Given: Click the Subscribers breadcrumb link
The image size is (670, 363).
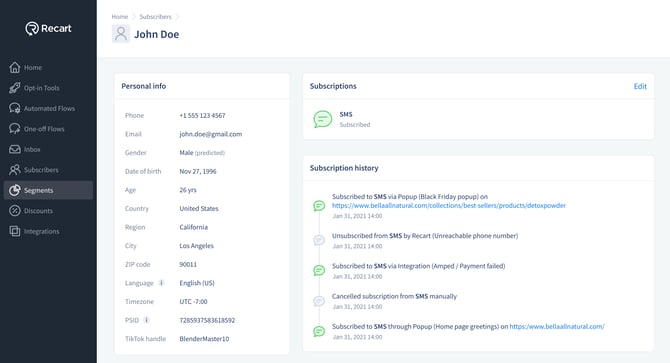Looking at the screenshot, I should (x=155, y=17).
